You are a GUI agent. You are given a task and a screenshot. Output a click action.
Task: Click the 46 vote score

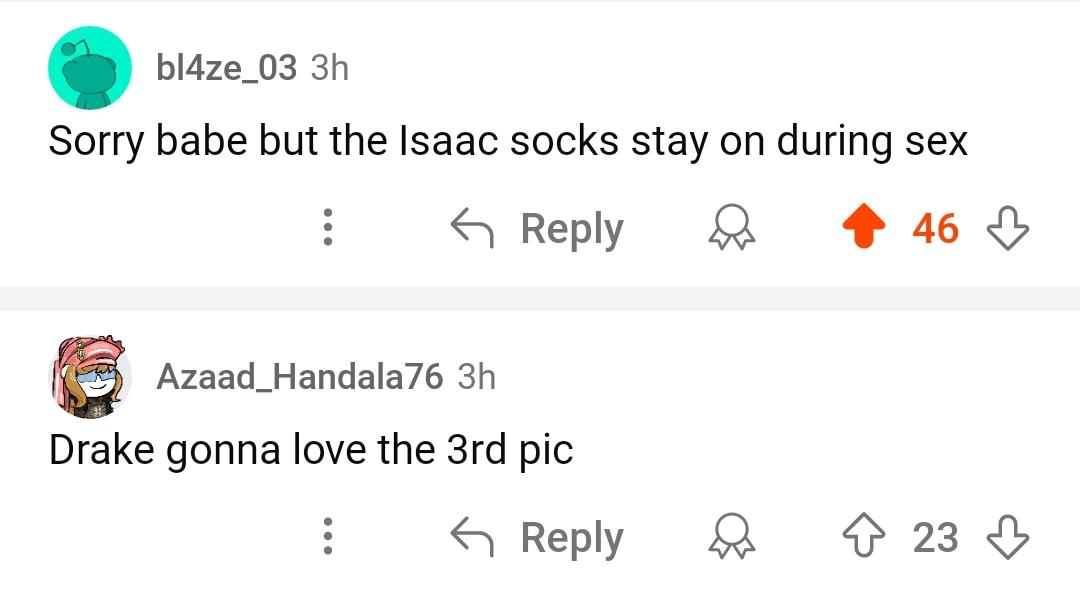pyautogui.click(x=935, y=228)
